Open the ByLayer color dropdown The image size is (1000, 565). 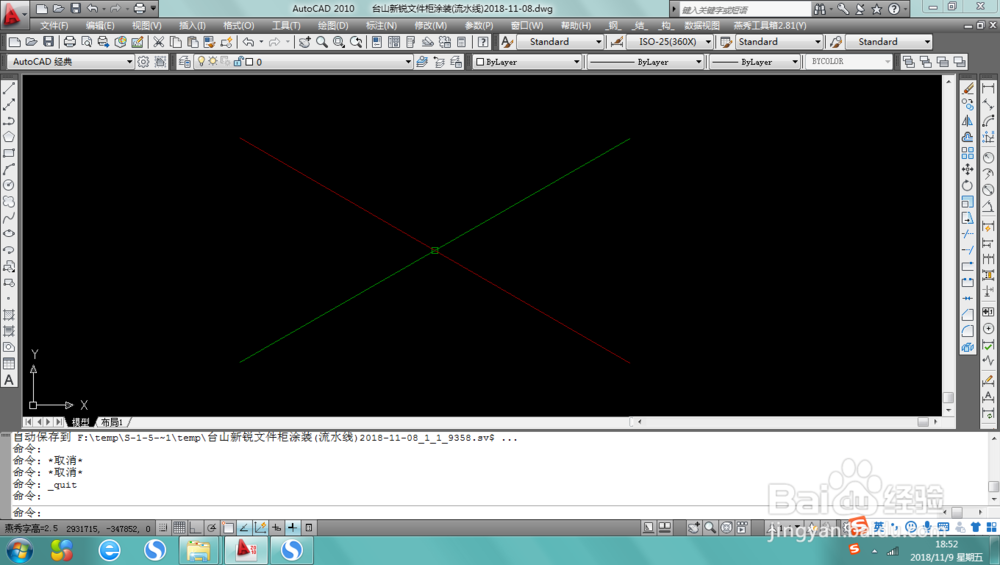pos(527,62)
